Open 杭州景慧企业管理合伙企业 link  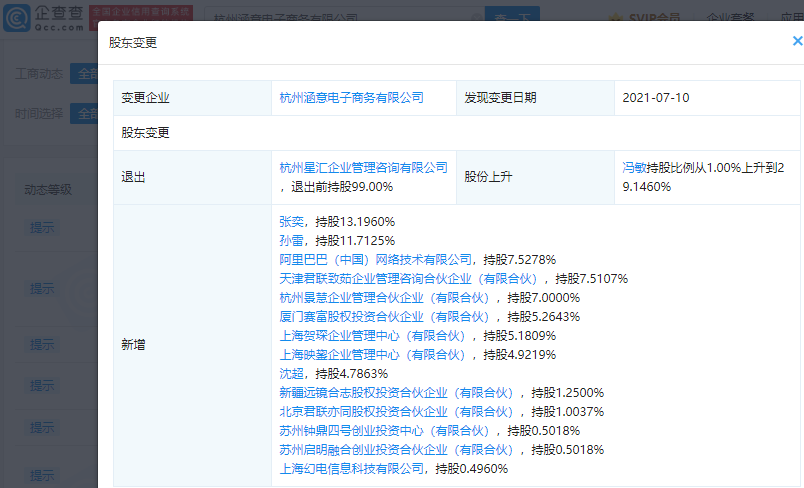384,297
